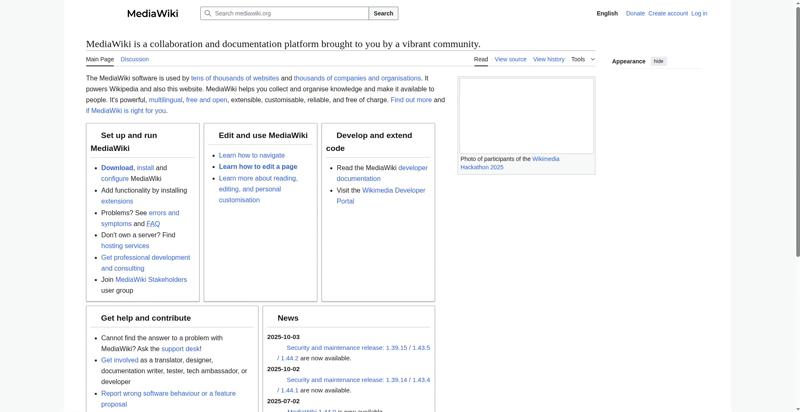Open 'Learn how to edit a page'
The height and width of the screenshot is (412, 800).
[258, 167]
